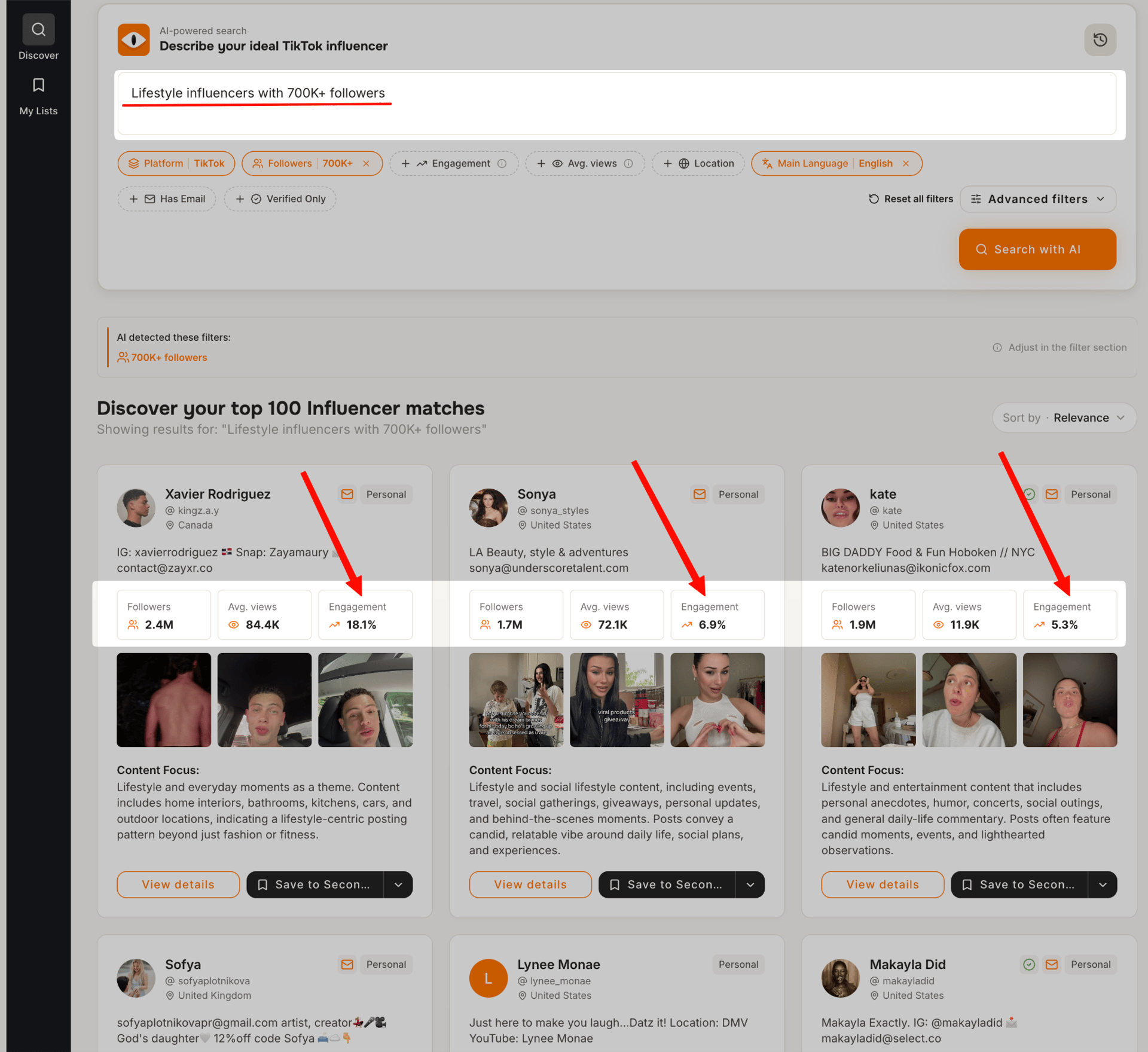Click Xavier Rodriguez profile avatar
1148x1052 pixels.
click(136, 508)
